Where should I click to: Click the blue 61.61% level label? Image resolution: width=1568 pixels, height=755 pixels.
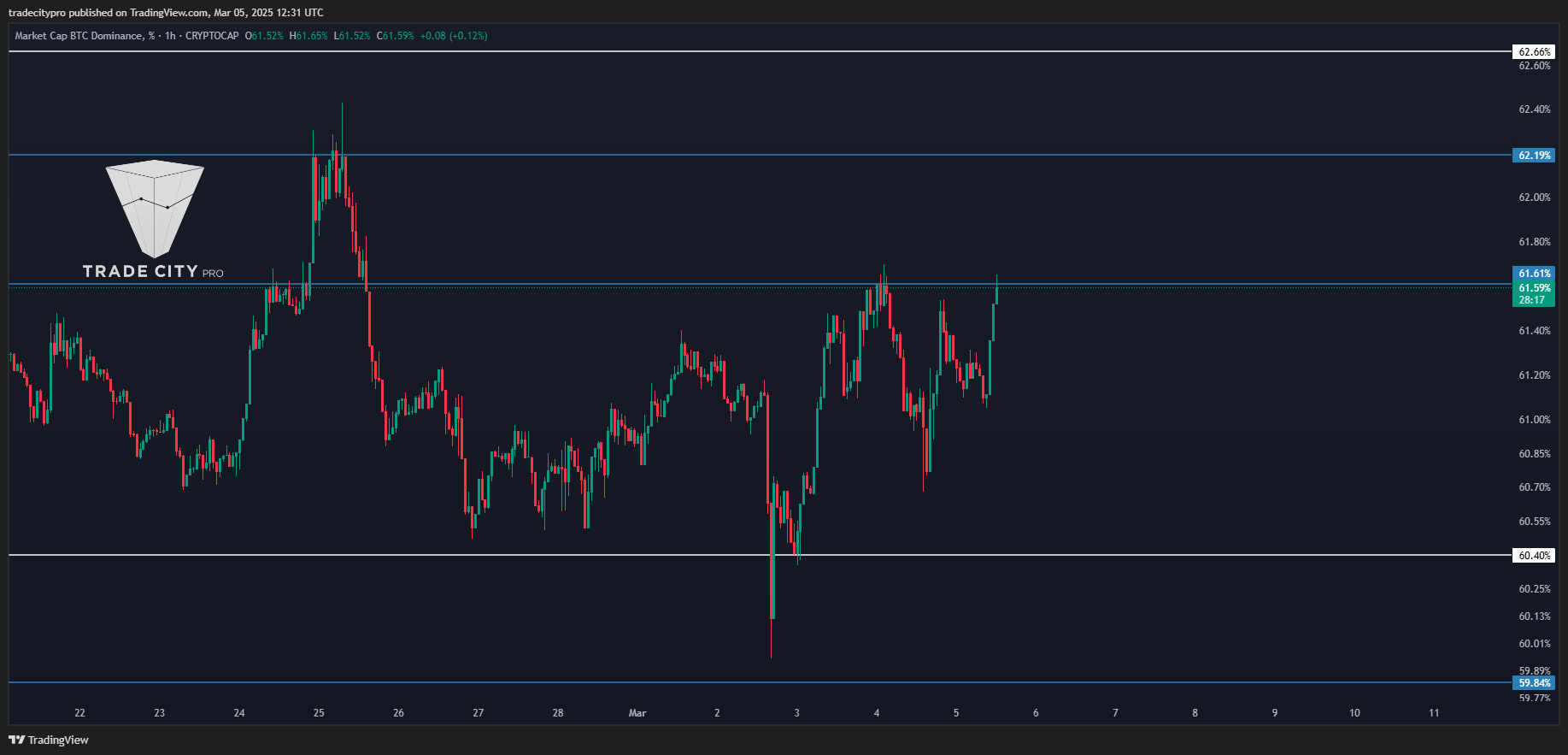(1534, 274)
